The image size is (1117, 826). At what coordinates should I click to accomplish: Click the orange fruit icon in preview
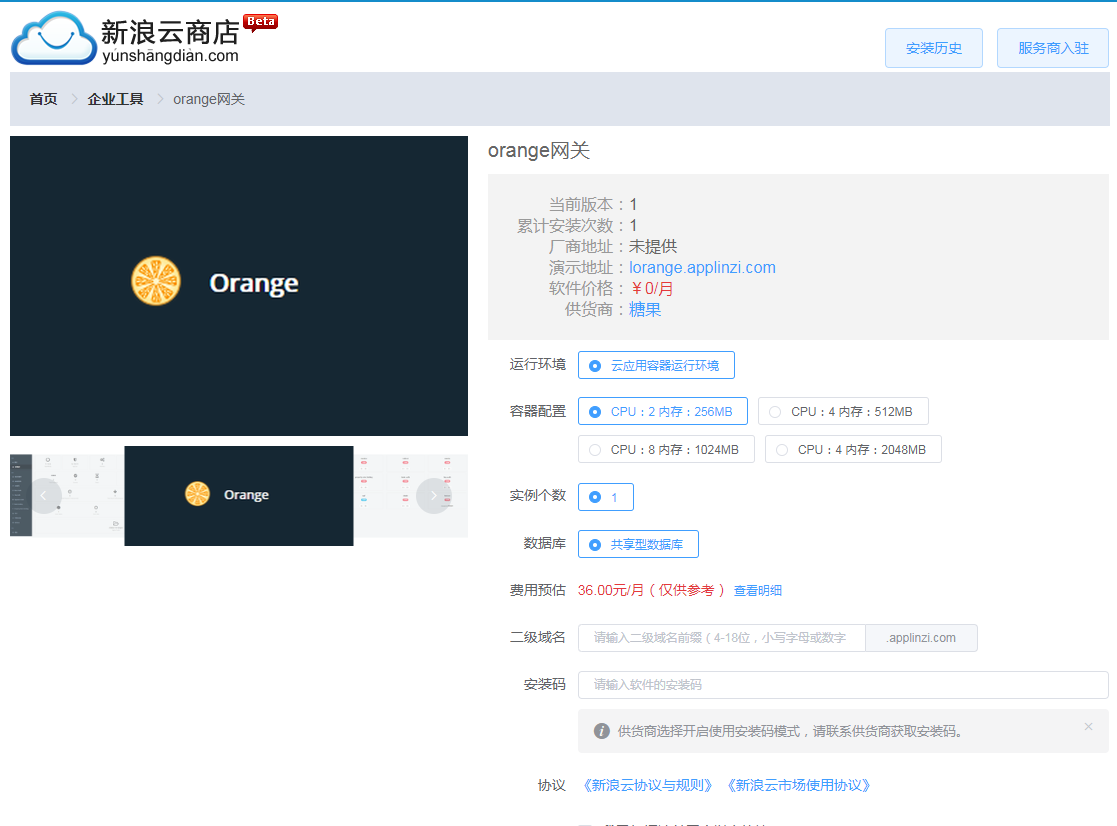(x=156, y=281)
